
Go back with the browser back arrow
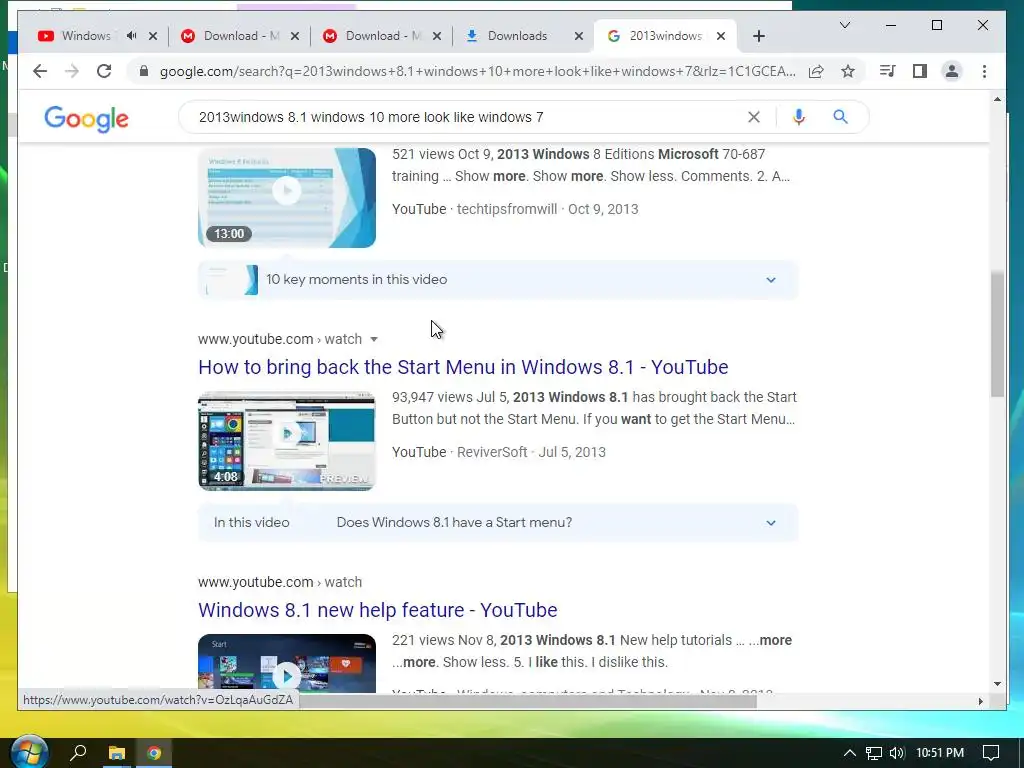point(40,71)
